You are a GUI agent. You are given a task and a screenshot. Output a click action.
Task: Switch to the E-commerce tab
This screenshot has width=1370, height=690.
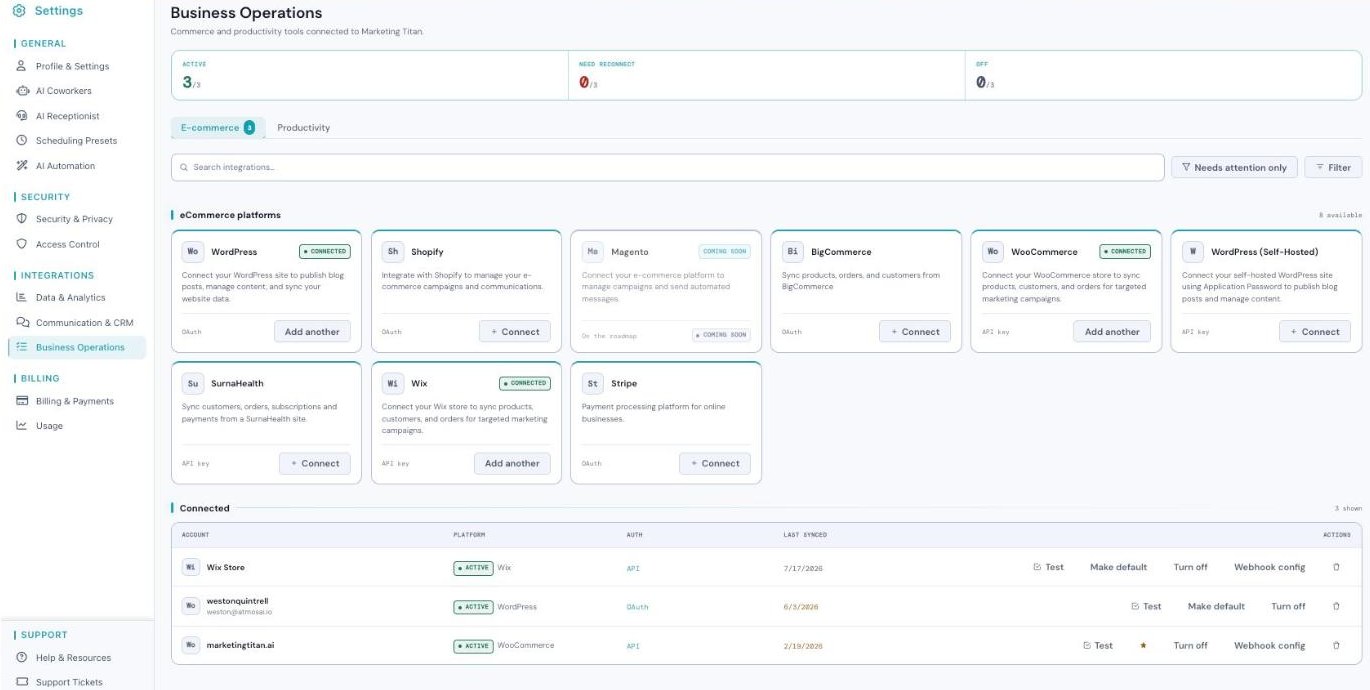[x=217, y=127]
